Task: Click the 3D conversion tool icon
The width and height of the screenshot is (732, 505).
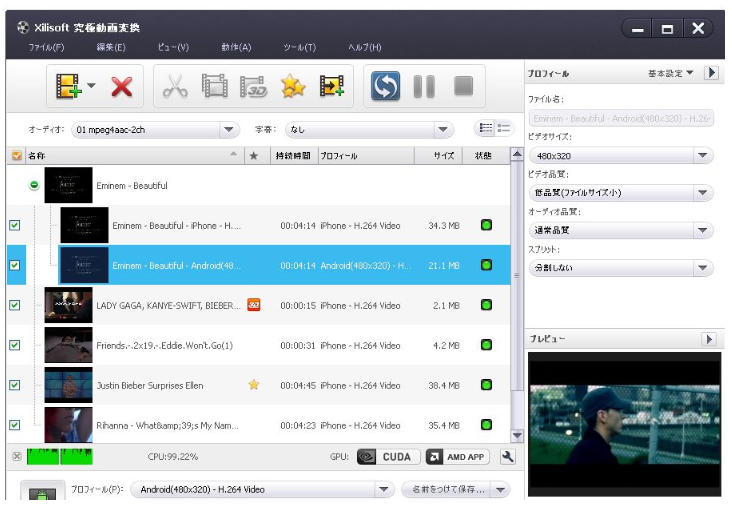Action: click(253, 86)
